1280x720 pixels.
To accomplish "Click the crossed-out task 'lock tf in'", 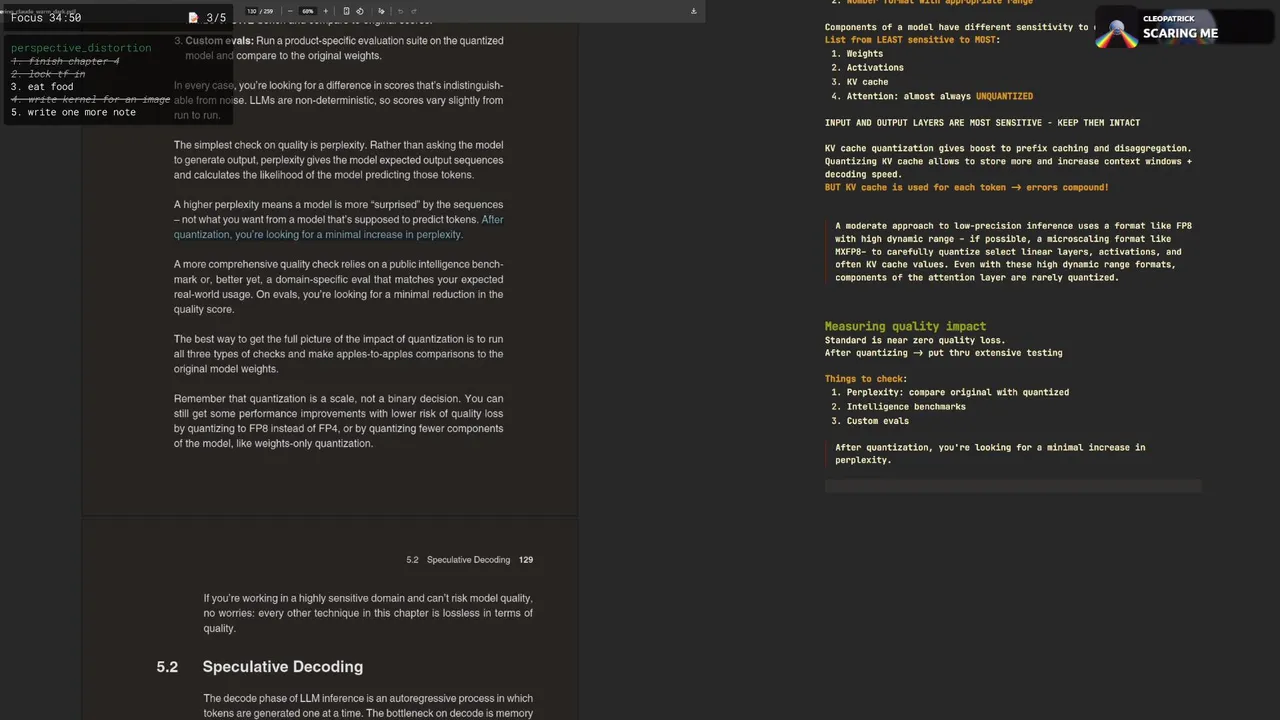I will click(x=48, y=74).
